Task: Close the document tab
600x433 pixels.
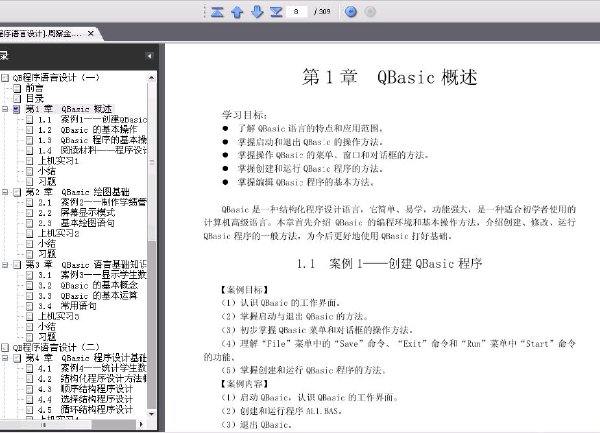Action: pyautogui.click(x=91, y=34)
